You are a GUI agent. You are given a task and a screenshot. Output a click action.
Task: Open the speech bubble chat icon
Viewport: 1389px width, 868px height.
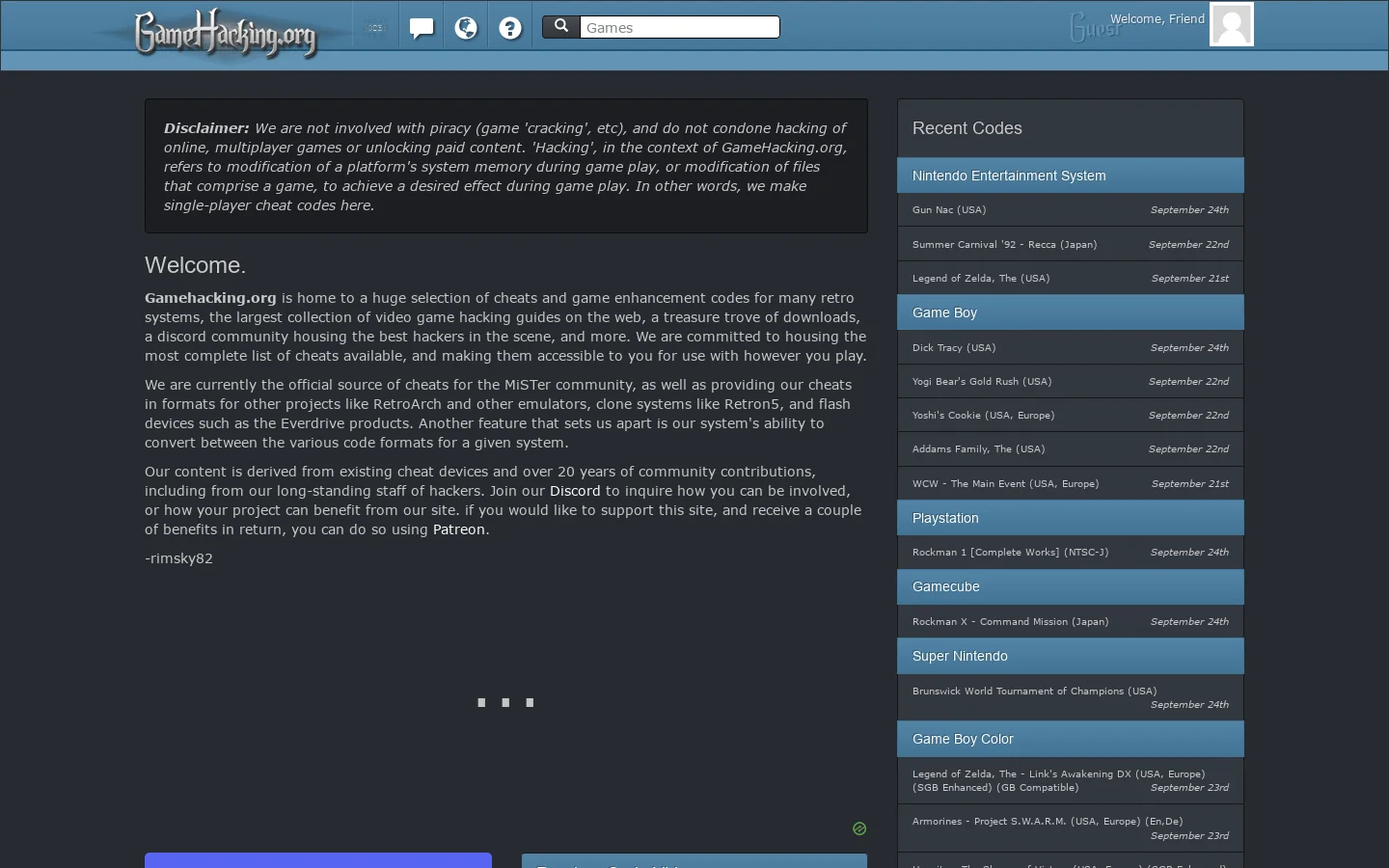pyautogui.click(x=422, y=28)
